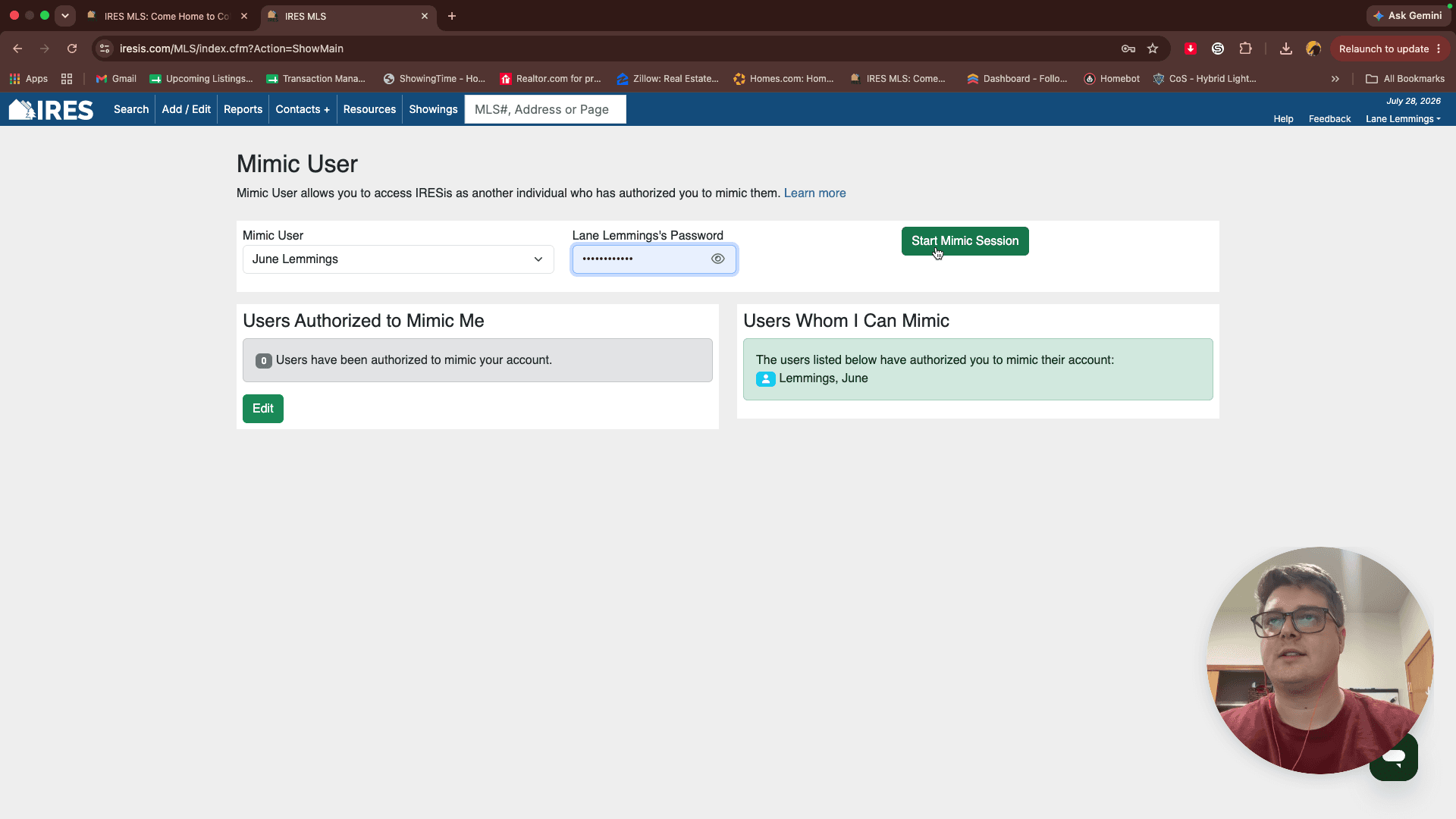Open the Resources menu
1456x819 pixels.
[369, 109]
